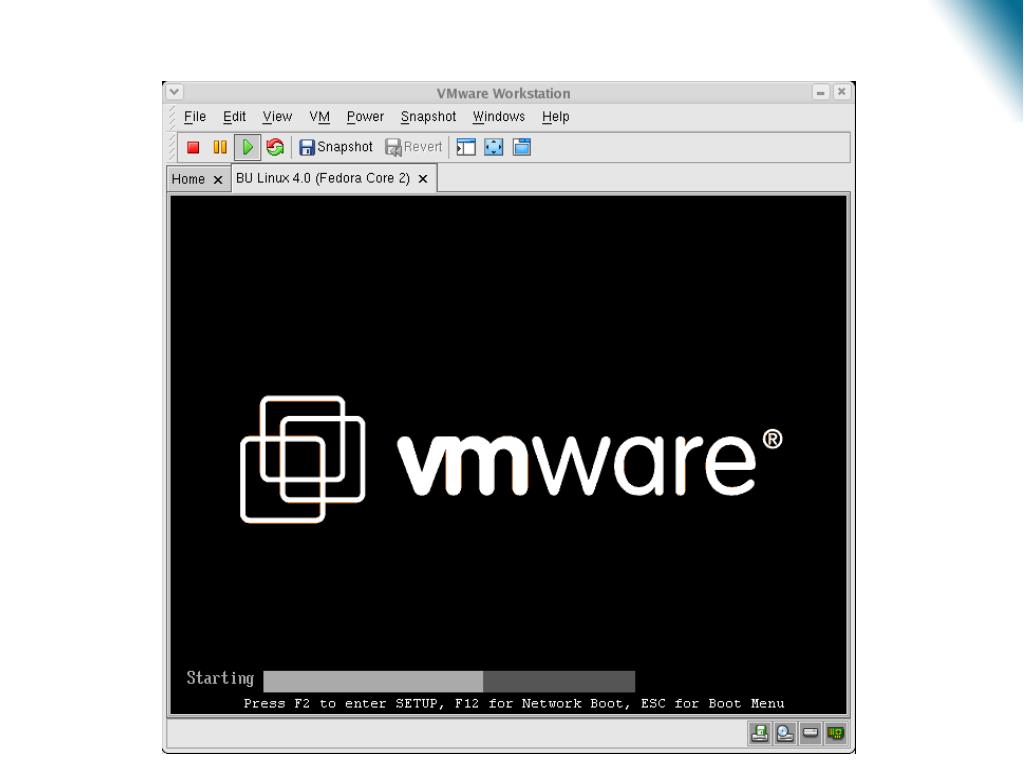The height and width of the screenshot is (768, 1024).
Task: Open the Edit menu
Action: pos(234,117)
